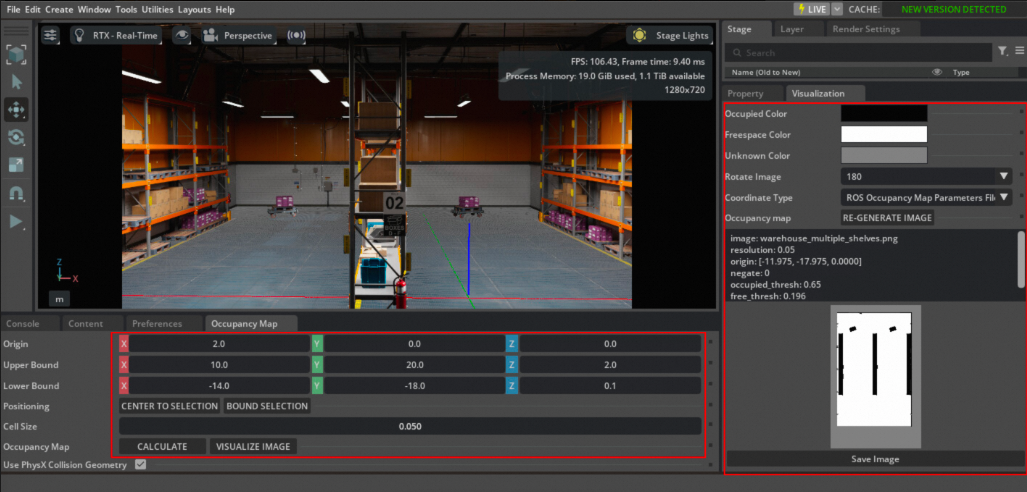The height and width of the screenshot is (492, 1027).
Task: Focus the Stage search field
Action: pyautogui.click(x=859, y=52)
